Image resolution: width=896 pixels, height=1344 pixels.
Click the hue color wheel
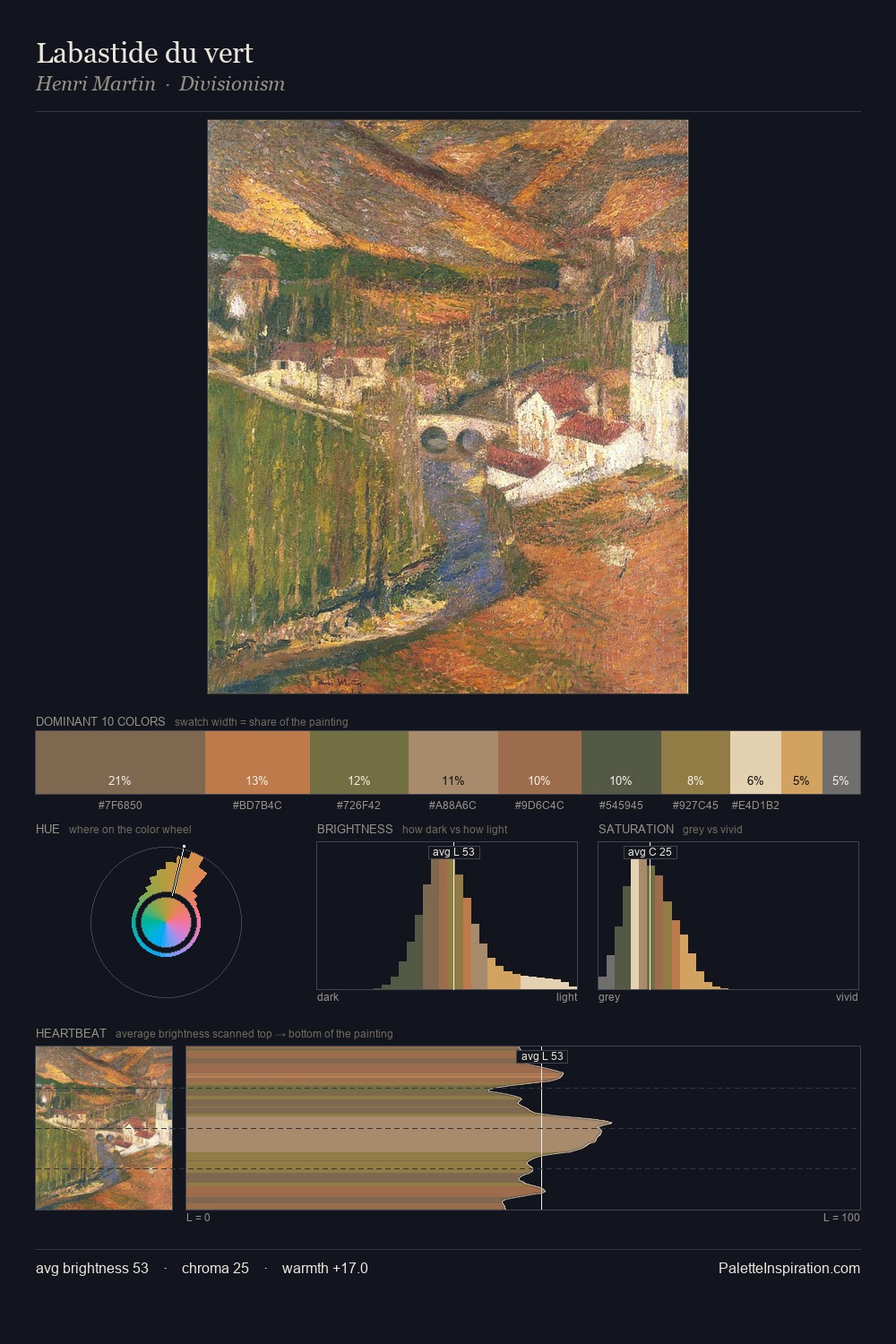click(166, 922)
